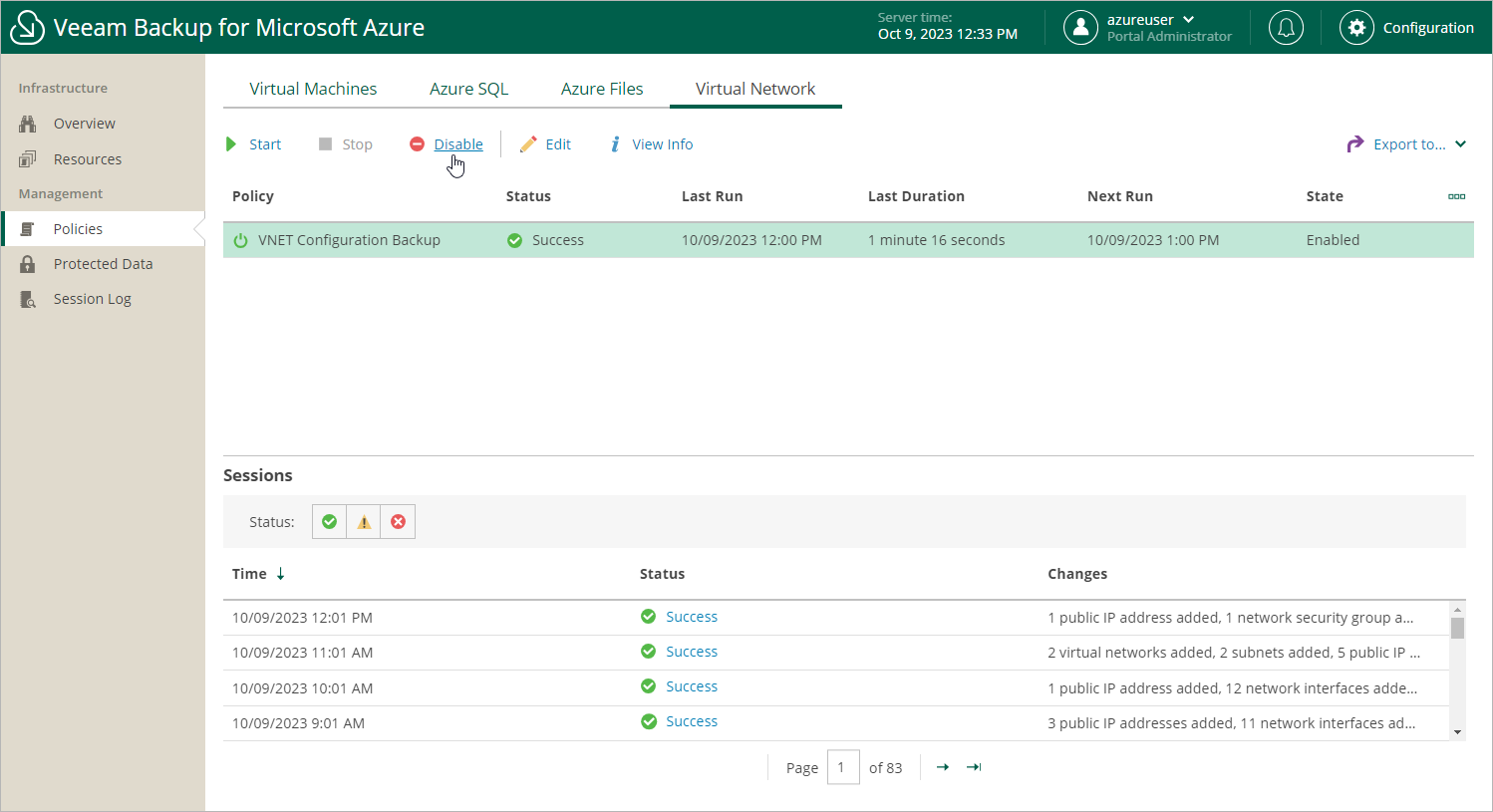
Task: Click the Resources icon in sidebar
Action: coord(28,159)
